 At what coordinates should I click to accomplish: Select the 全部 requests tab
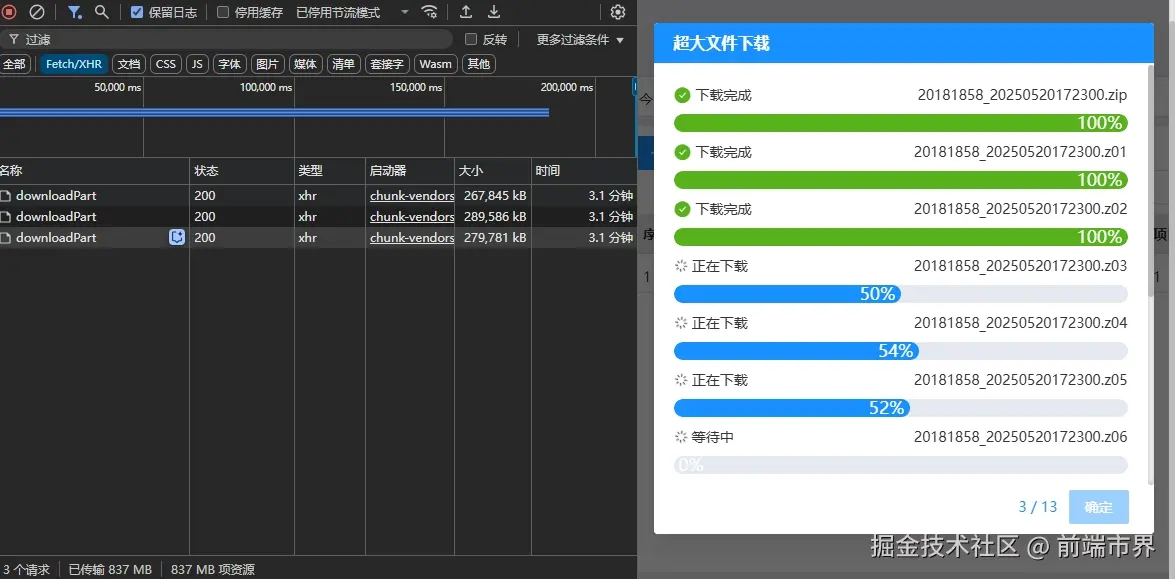pyautogui.click(x=16, y=63)
